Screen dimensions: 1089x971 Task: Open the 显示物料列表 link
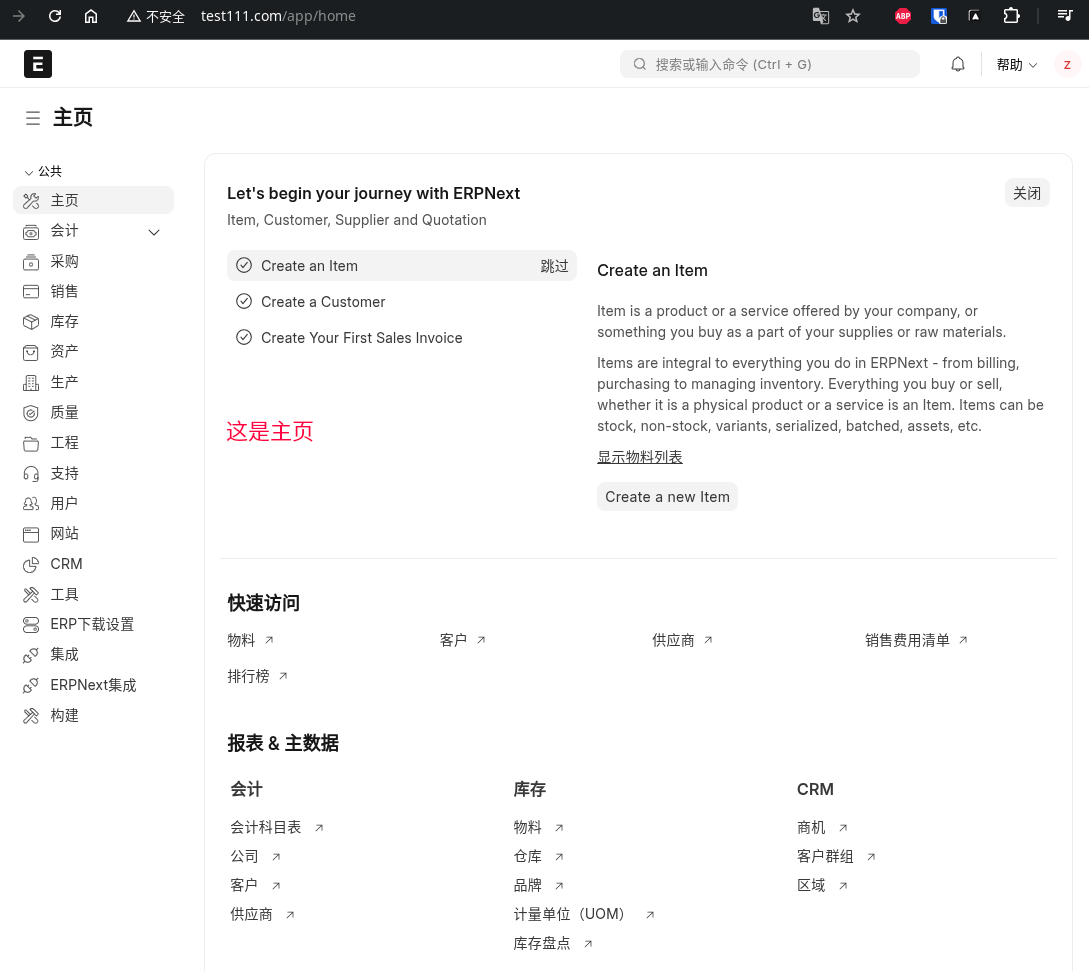click(x=640, y=457)
